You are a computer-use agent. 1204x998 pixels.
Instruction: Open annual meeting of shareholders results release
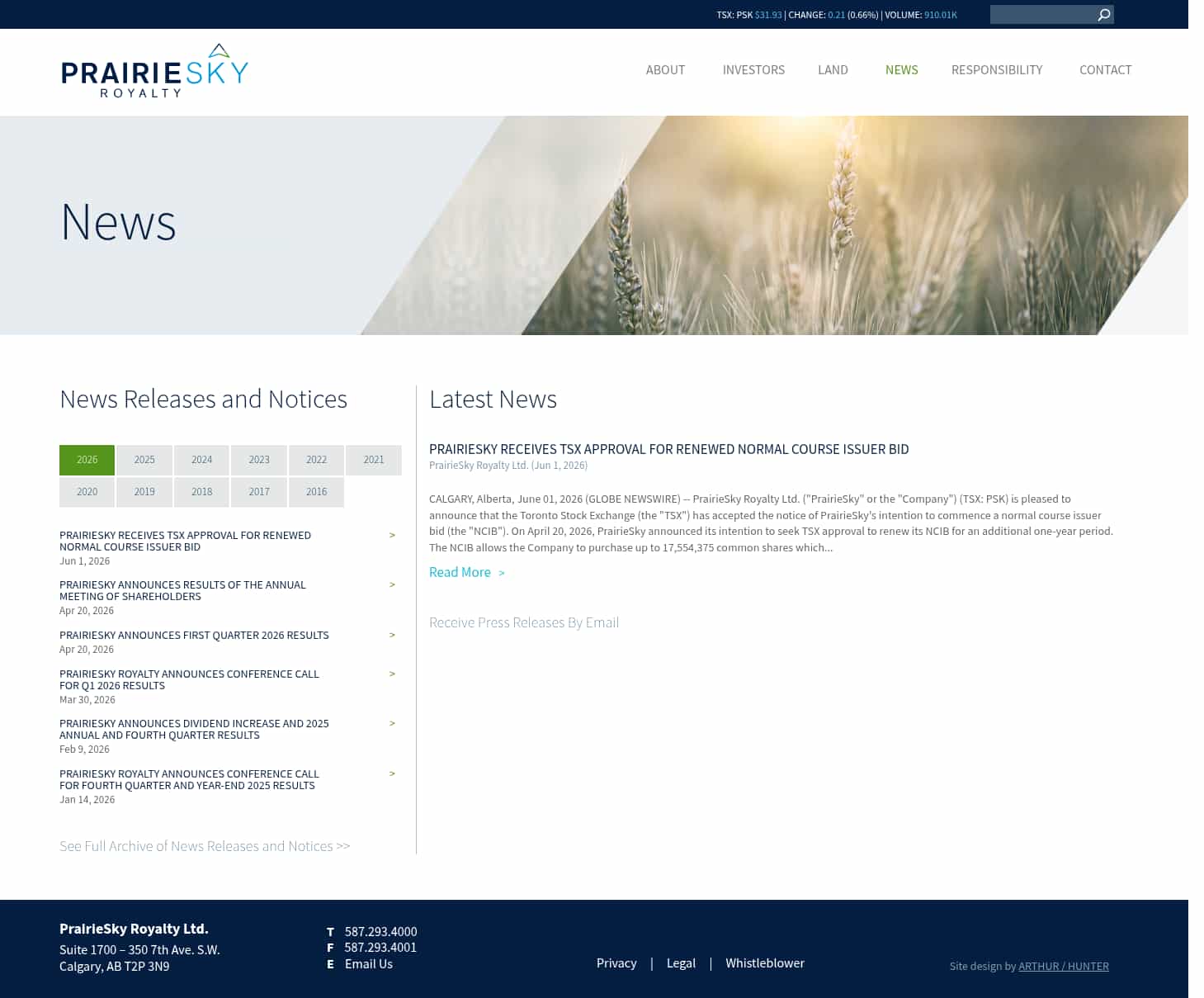[182, 590]
